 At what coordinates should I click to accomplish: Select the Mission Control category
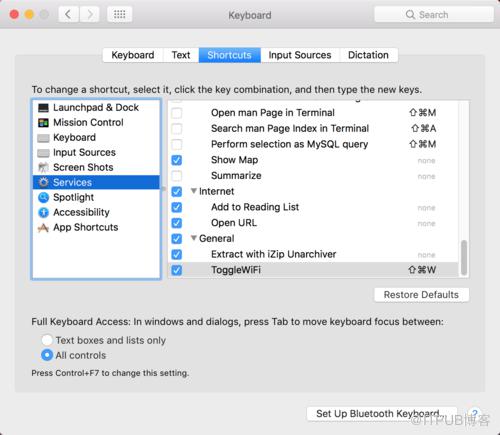pos(96,123)
